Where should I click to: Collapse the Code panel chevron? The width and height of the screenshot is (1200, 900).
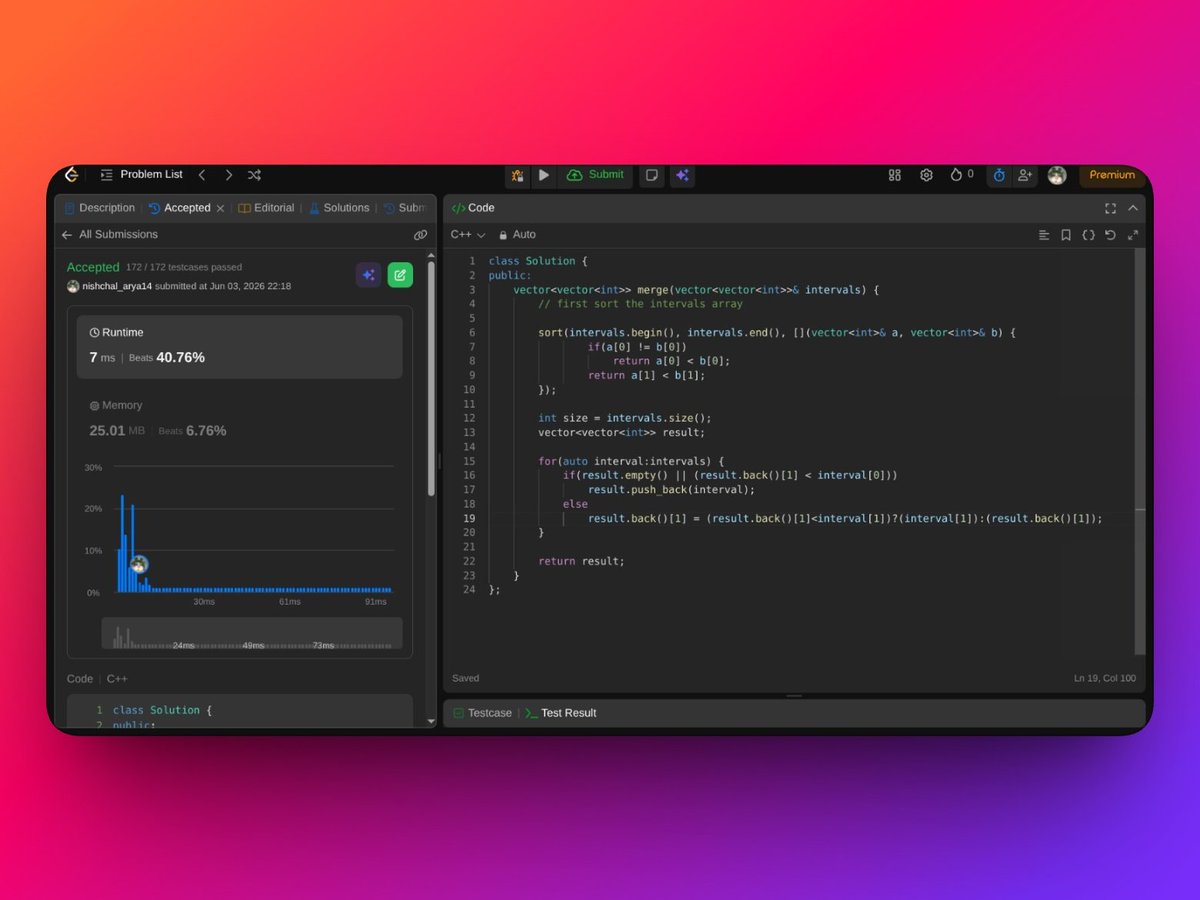coord(1133,208)
